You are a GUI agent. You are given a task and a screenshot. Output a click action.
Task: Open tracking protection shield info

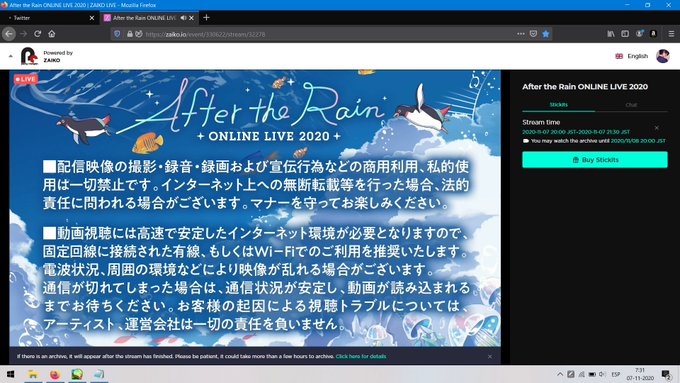pyautogui.click(x=117, y=34)
